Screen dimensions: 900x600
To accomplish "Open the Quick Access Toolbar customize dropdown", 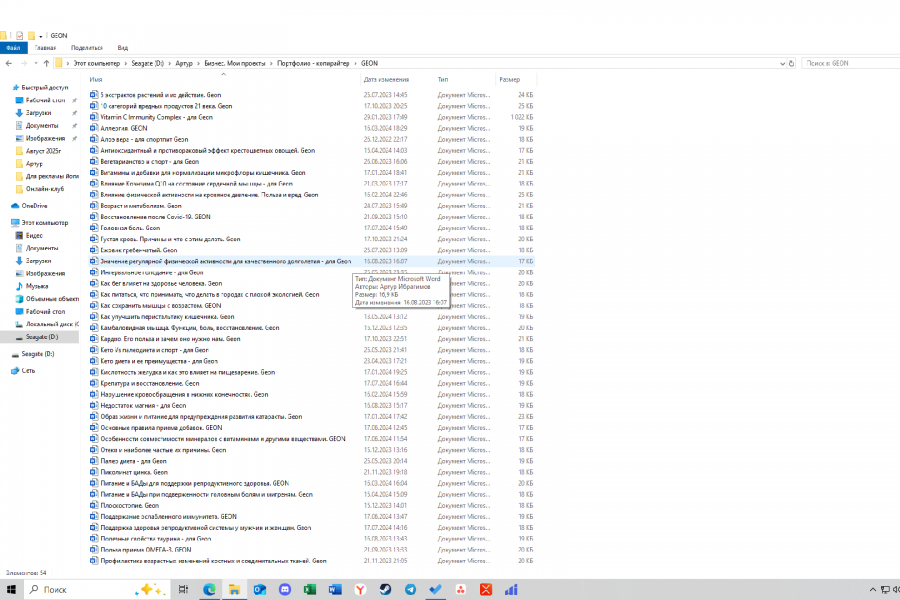I will 41,36.
